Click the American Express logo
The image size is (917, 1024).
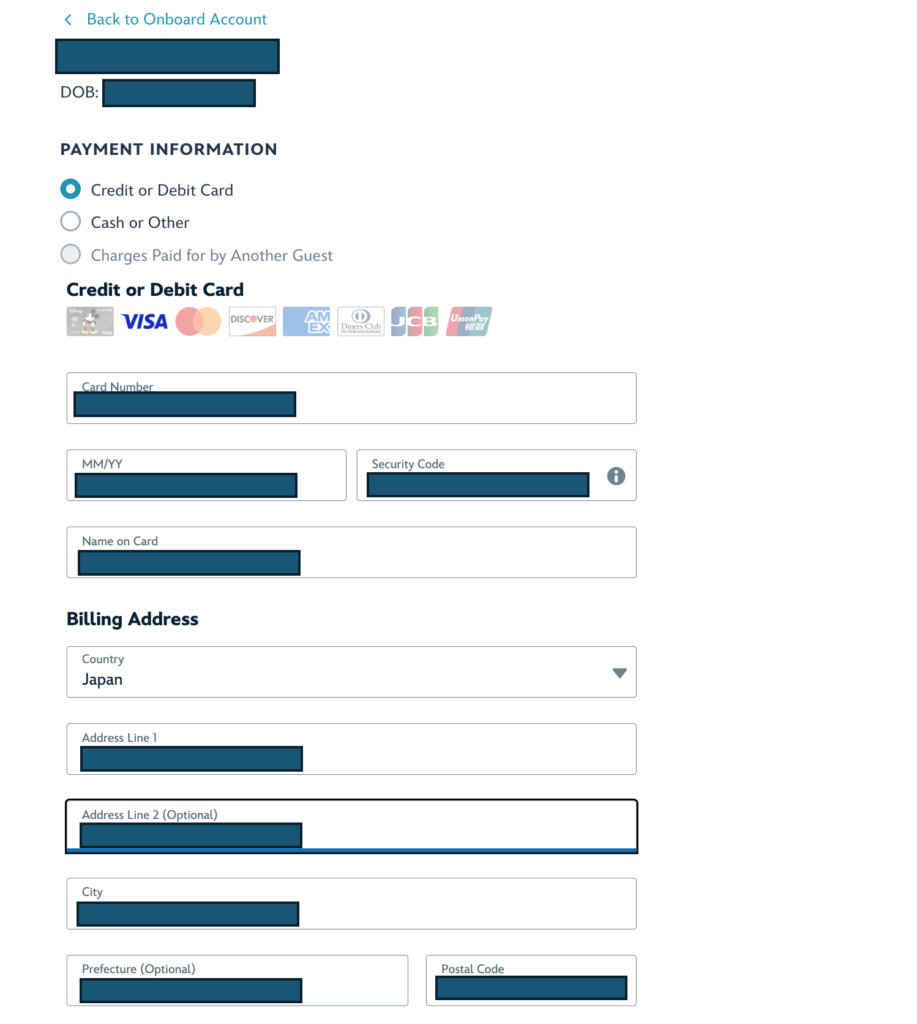pos(306,321)
